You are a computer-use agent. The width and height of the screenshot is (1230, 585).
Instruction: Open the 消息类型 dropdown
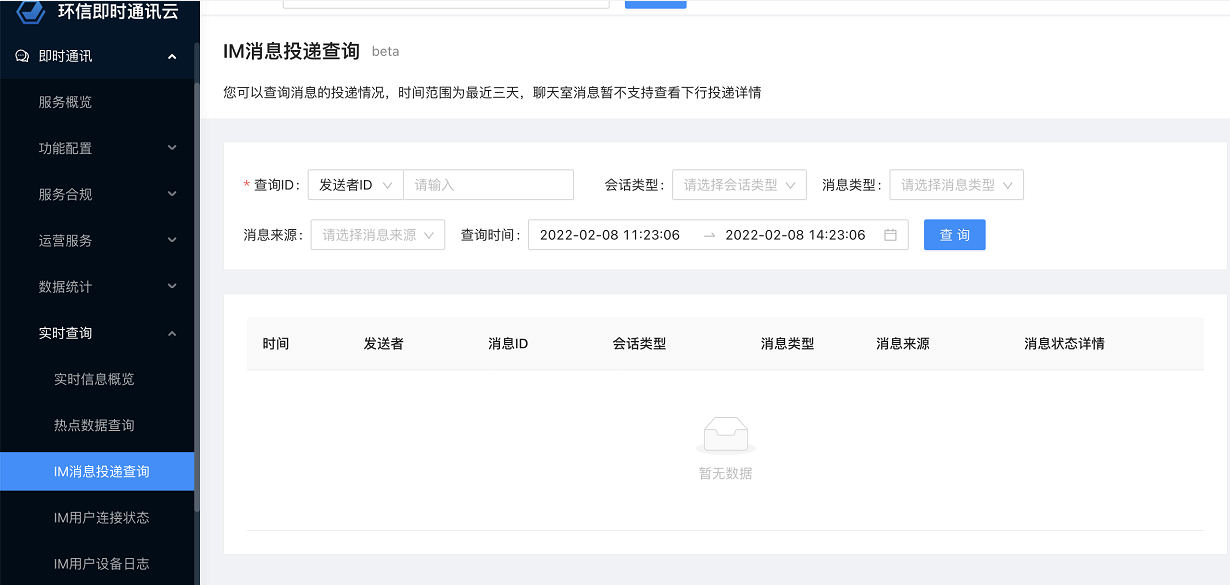click(x=956, y=185)
